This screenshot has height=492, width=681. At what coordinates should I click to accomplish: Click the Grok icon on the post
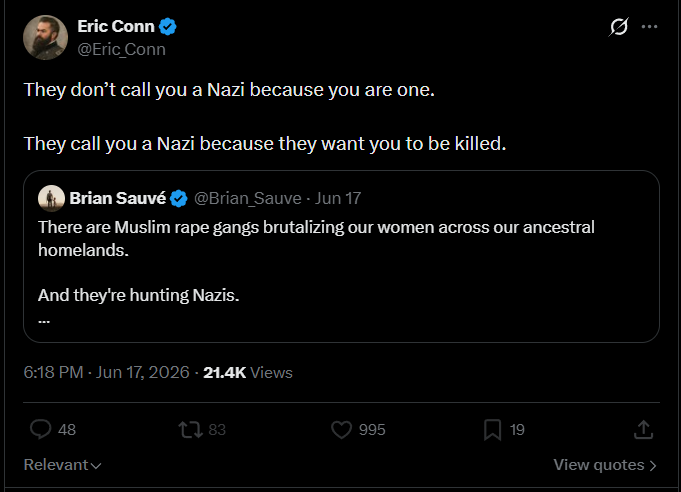618,27
